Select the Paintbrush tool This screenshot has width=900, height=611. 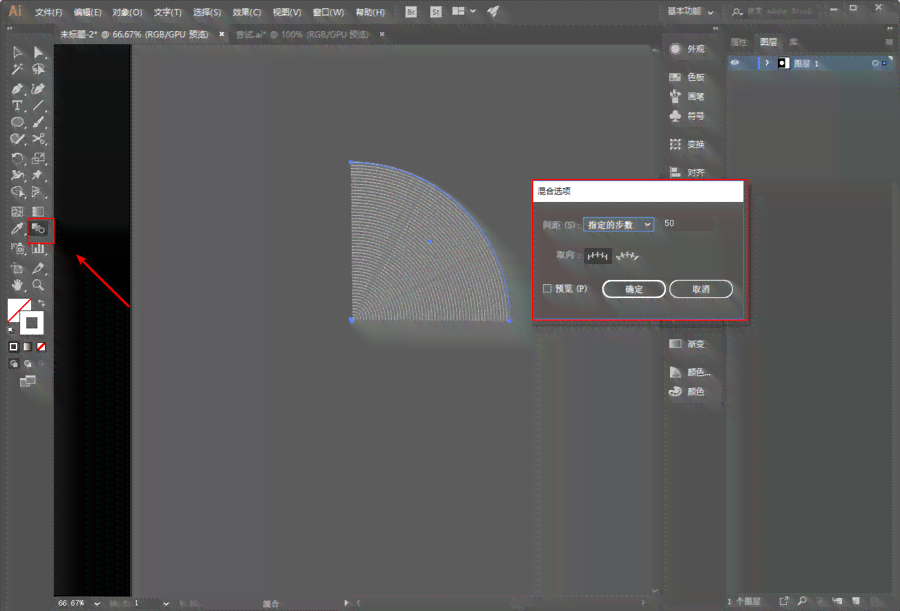(x=38, y=122)
